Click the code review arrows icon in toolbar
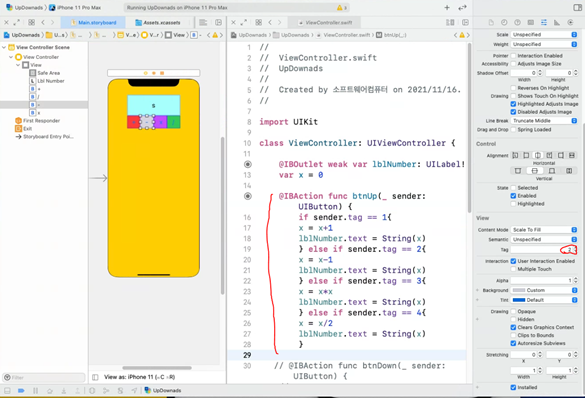This screenshot has width=585, height=398. (463, 7)
